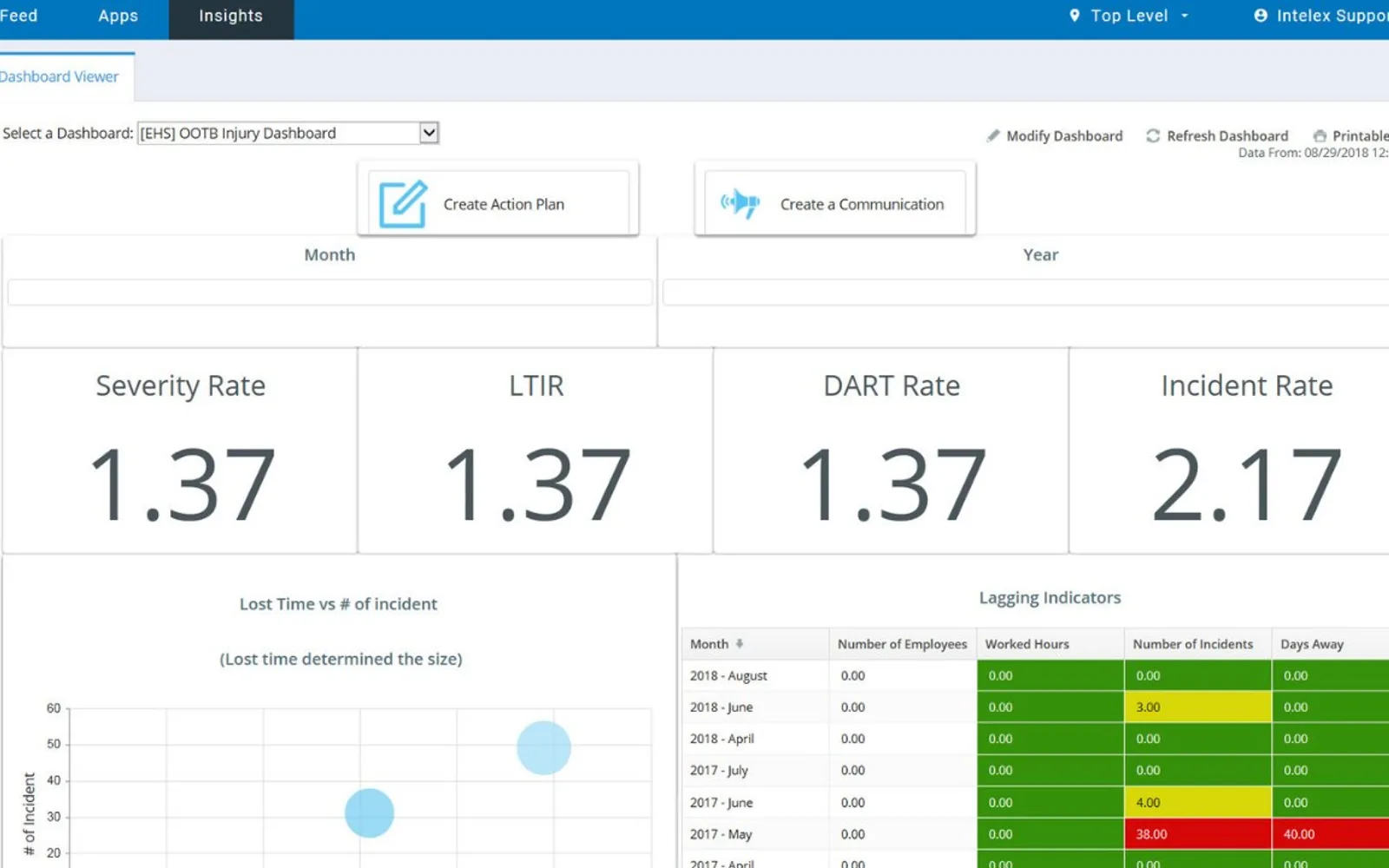Click the red 40.00 Days Away cell for 2017 - May

(1331, 834)
